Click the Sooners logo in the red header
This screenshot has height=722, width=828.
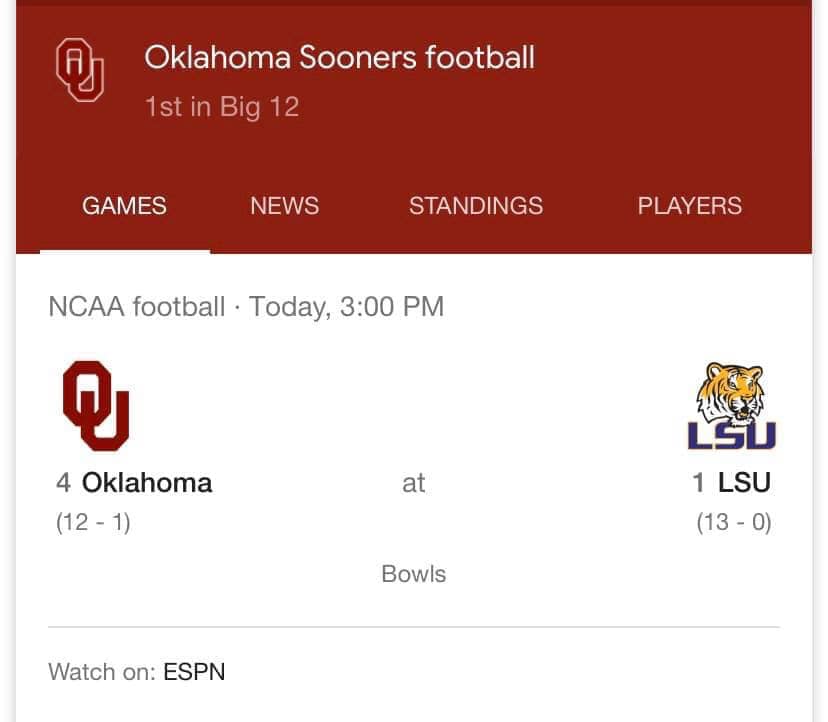point(79,70)
